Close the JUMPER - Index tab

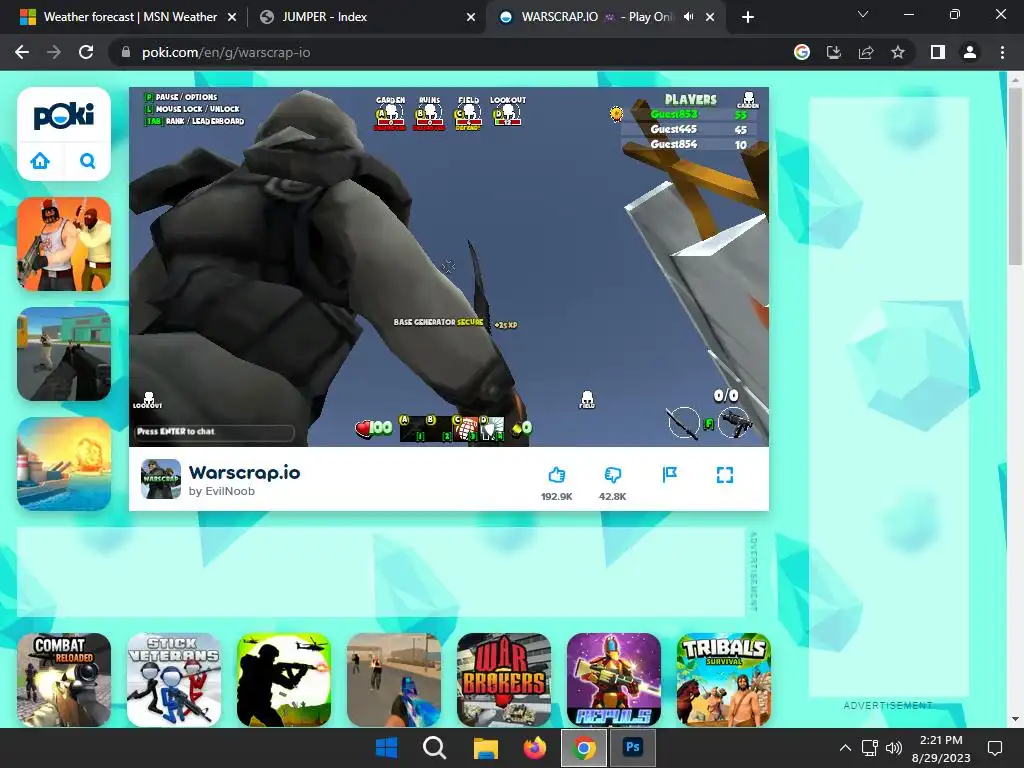tap(471, 17)
